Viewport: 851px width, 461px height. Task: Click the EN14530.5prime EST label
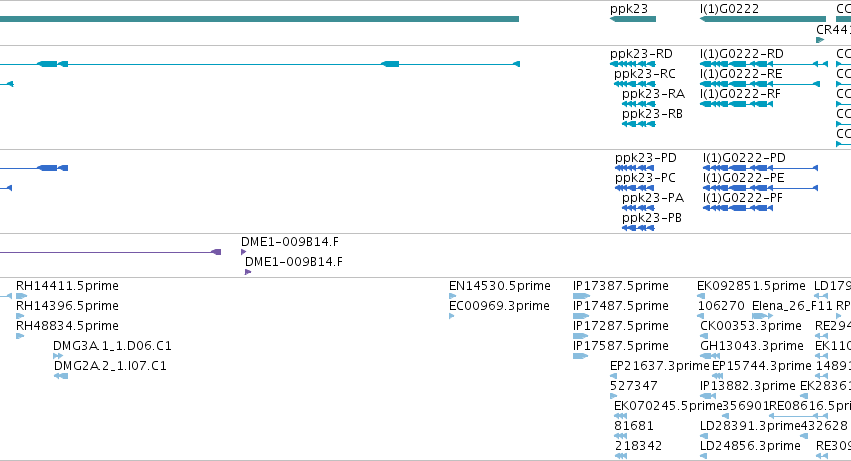pos(500,286)
